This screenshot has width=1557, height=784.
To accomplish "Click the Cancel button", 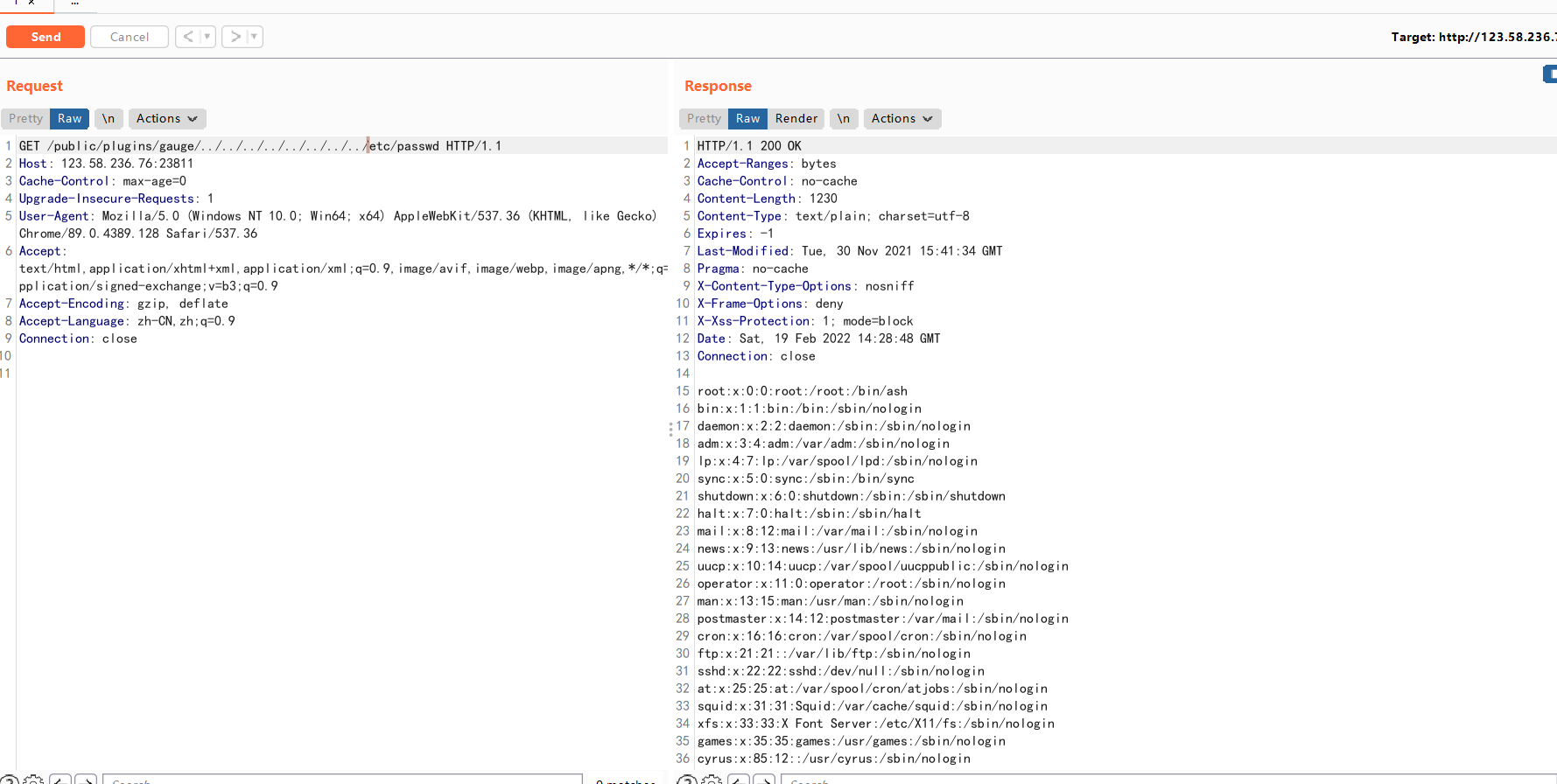I will pyautogui.click(x=130, y=37).
